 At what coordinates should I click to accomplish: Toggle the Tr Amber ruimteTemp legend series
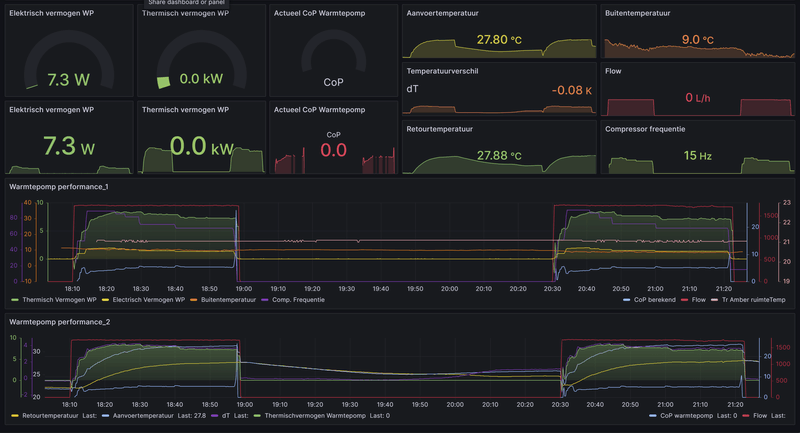click(x=753, y=300)
